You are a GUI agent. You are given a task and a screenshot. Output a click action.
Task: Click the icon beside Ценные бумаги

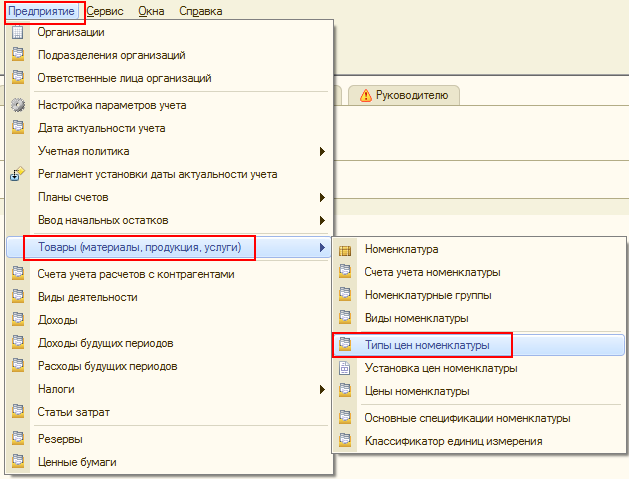pos(17,462)
